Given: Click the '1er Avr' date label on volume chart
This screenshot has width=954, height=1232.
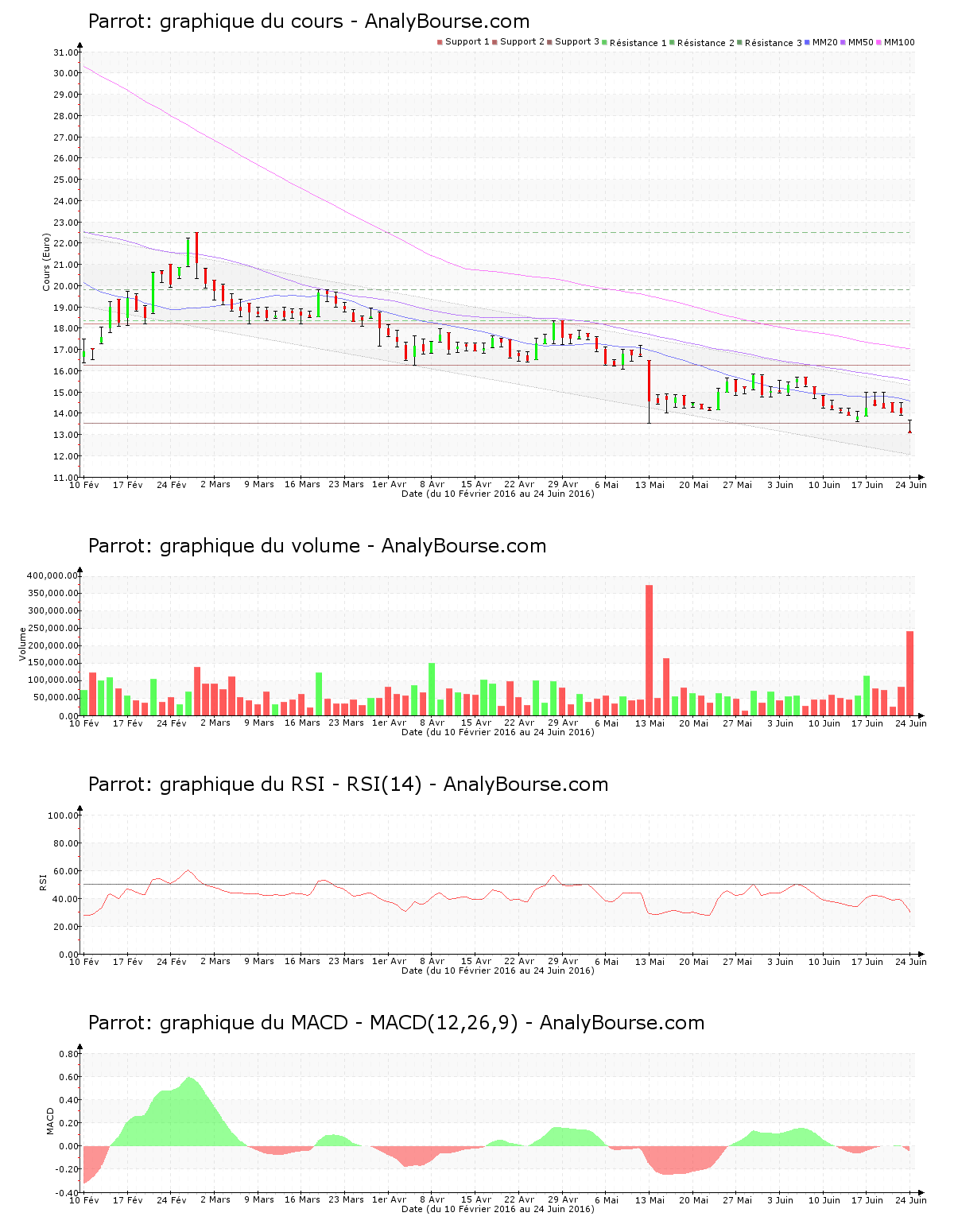Looking at the screenshot, I should click(x=389, y=723).
